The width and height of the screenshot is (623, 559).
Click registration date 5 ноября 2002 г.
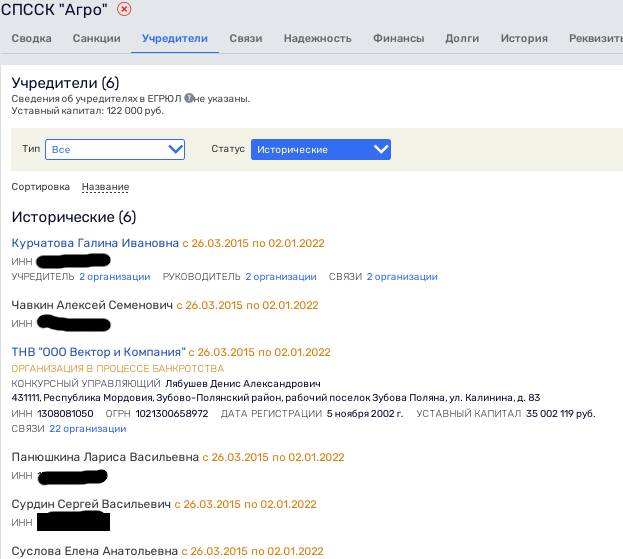365,414
